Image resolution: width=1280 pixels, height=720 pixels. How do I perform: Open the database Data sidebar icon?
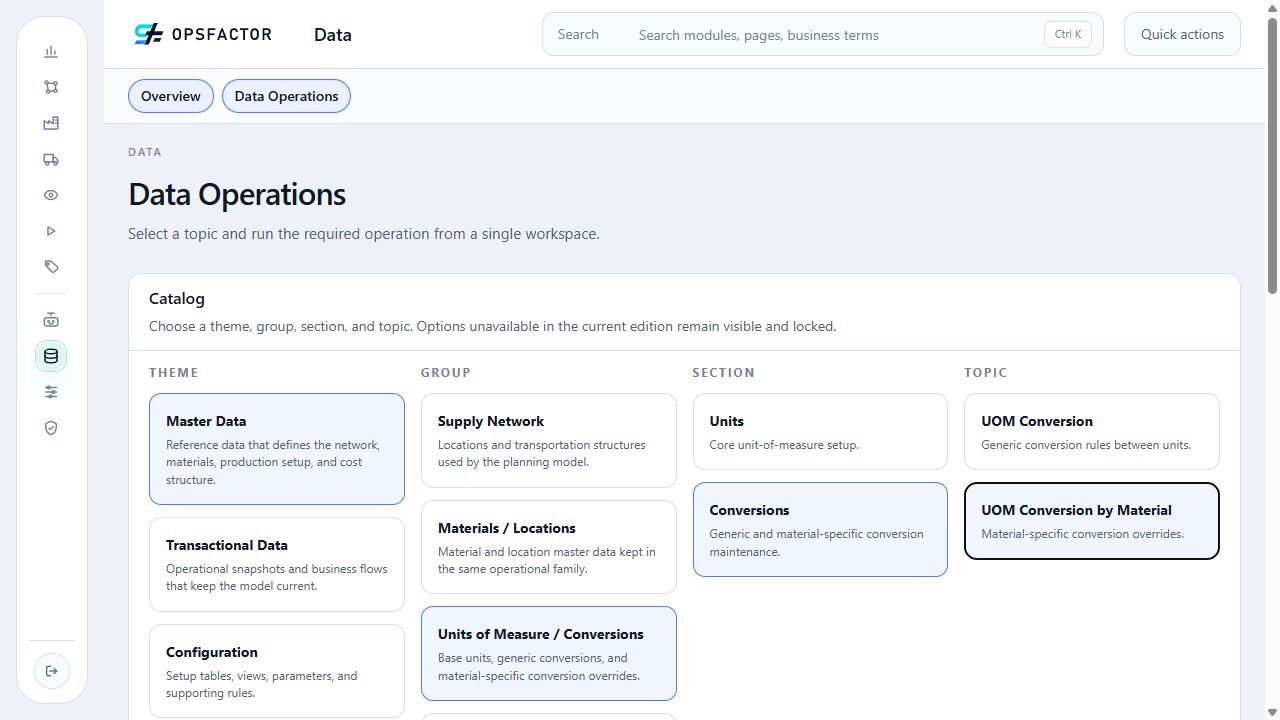51,356
